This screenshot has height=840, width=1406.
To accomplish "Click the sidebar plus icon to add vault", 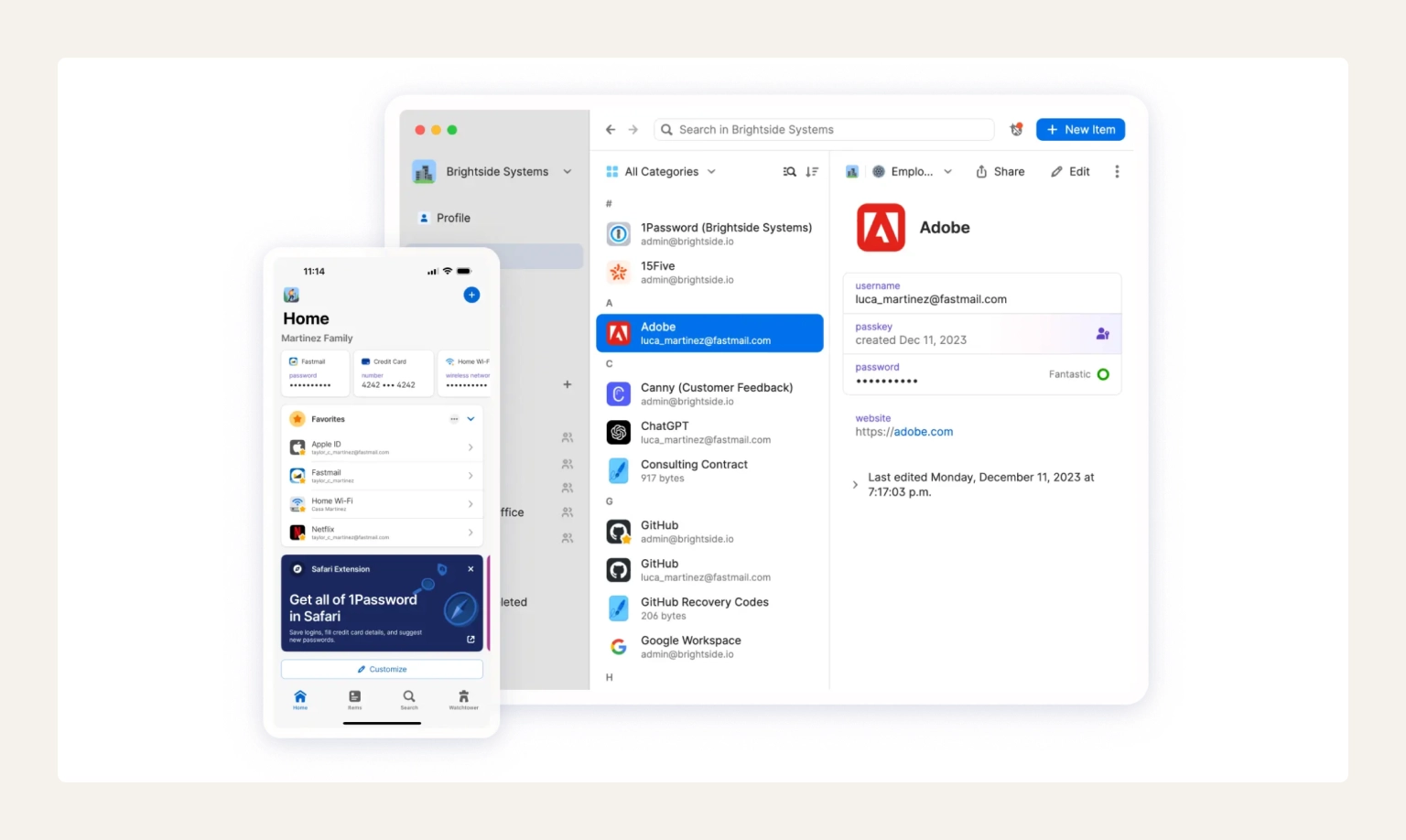I will coord(568,384).
